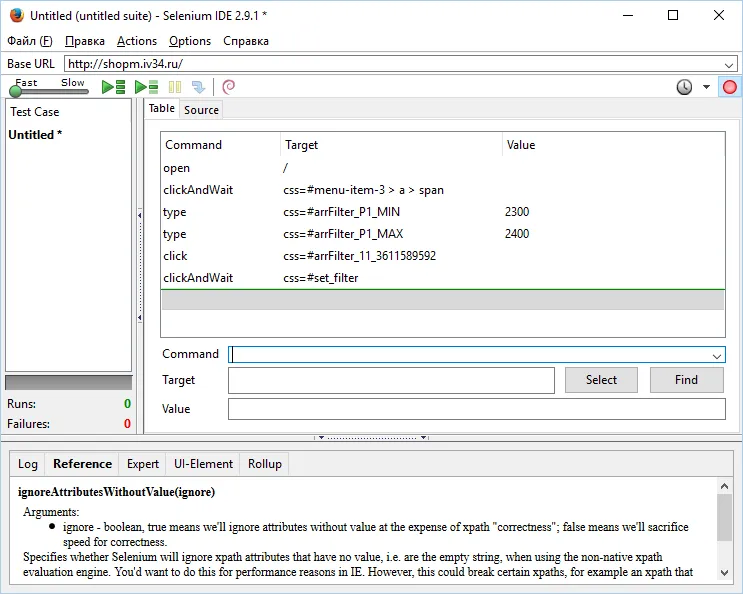Viewport: 743px width, 594px height.
Task: Focus the Value input field
Action: 477,409
